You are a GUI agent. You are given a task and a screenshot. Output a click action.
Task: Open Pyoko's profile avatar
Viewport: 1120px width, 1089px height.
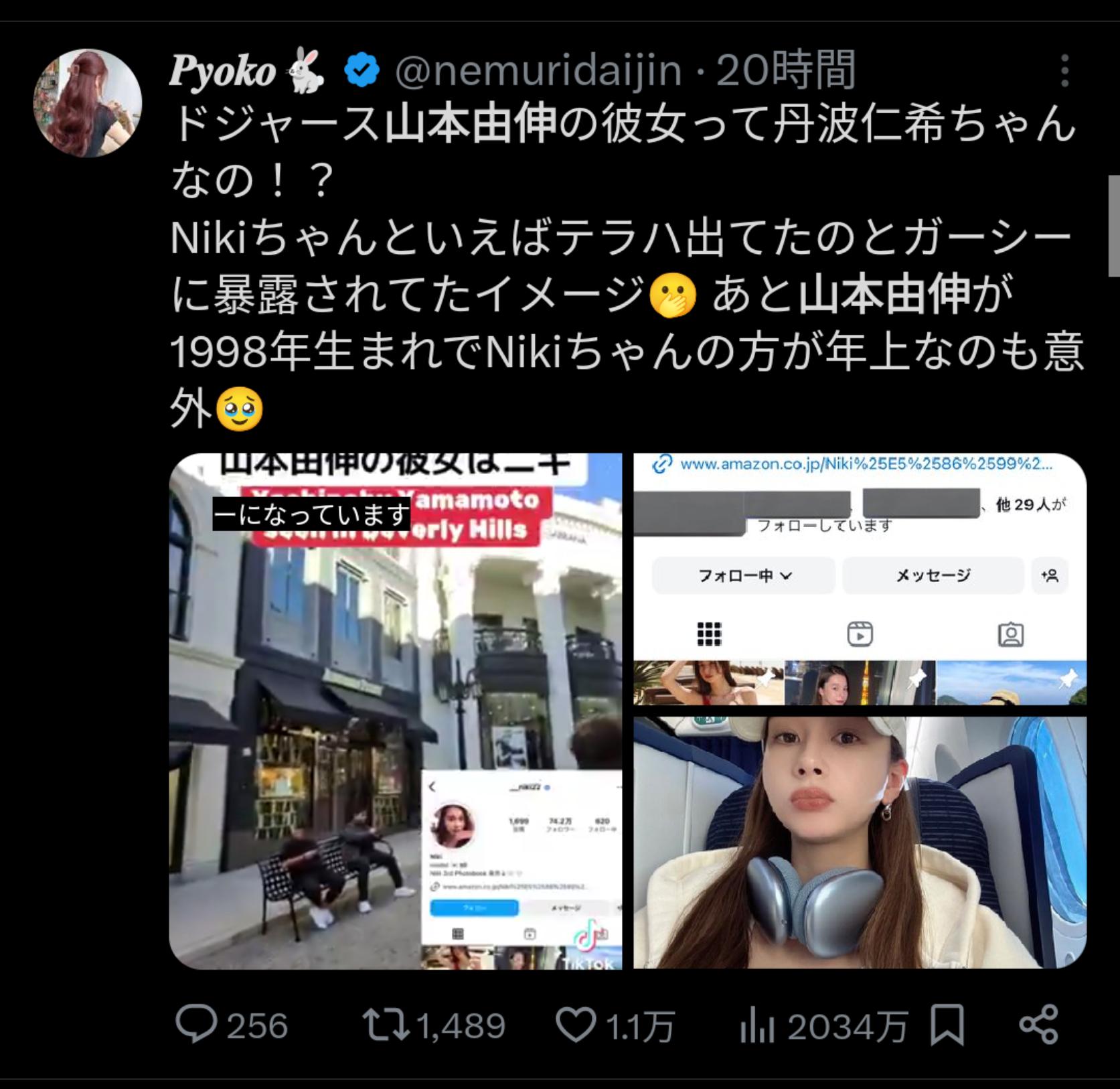(88, 102)
